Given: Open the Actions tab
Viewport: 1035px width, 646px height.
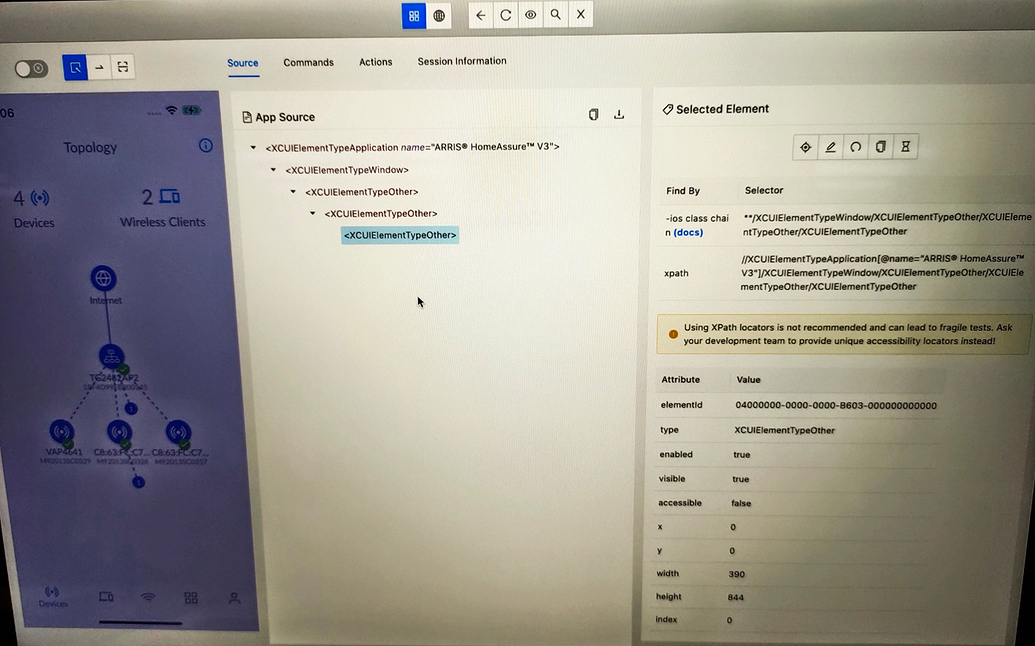Looking at the screenshot, I should (x=376, y=62).
